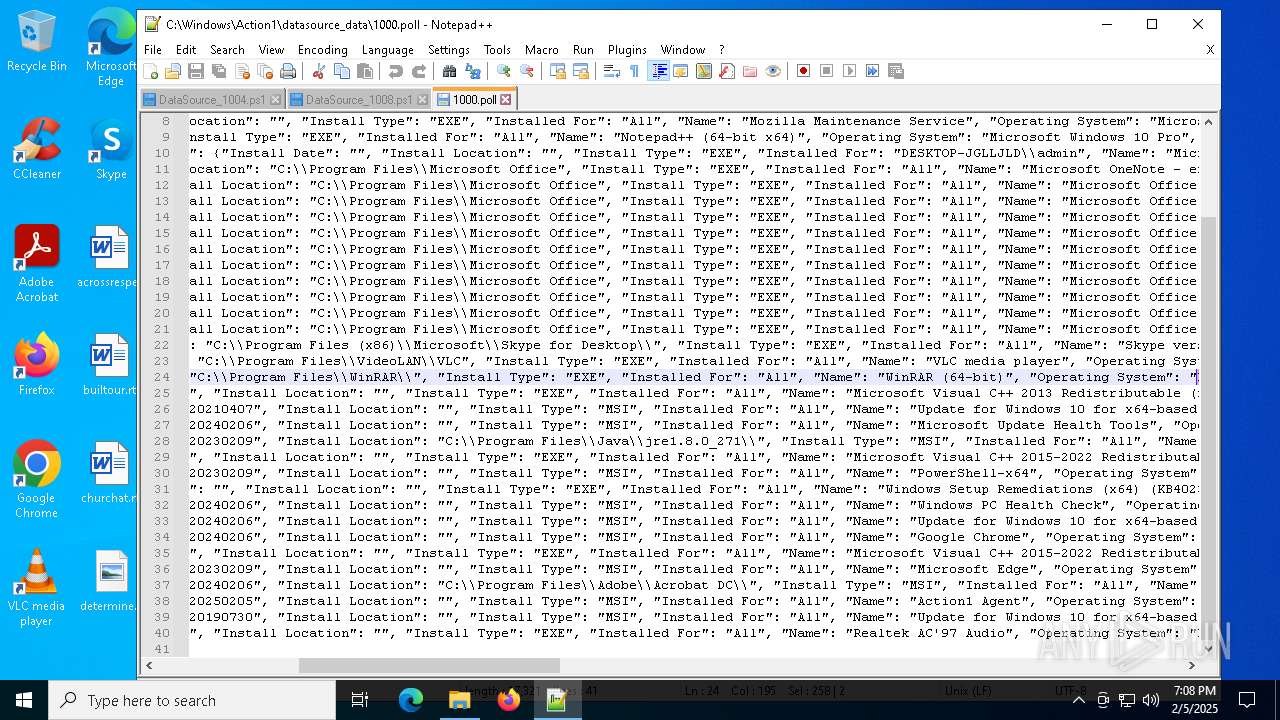Open the Window menu
The width and height of the screenshot is (1280, 720).
click(683, 49)
